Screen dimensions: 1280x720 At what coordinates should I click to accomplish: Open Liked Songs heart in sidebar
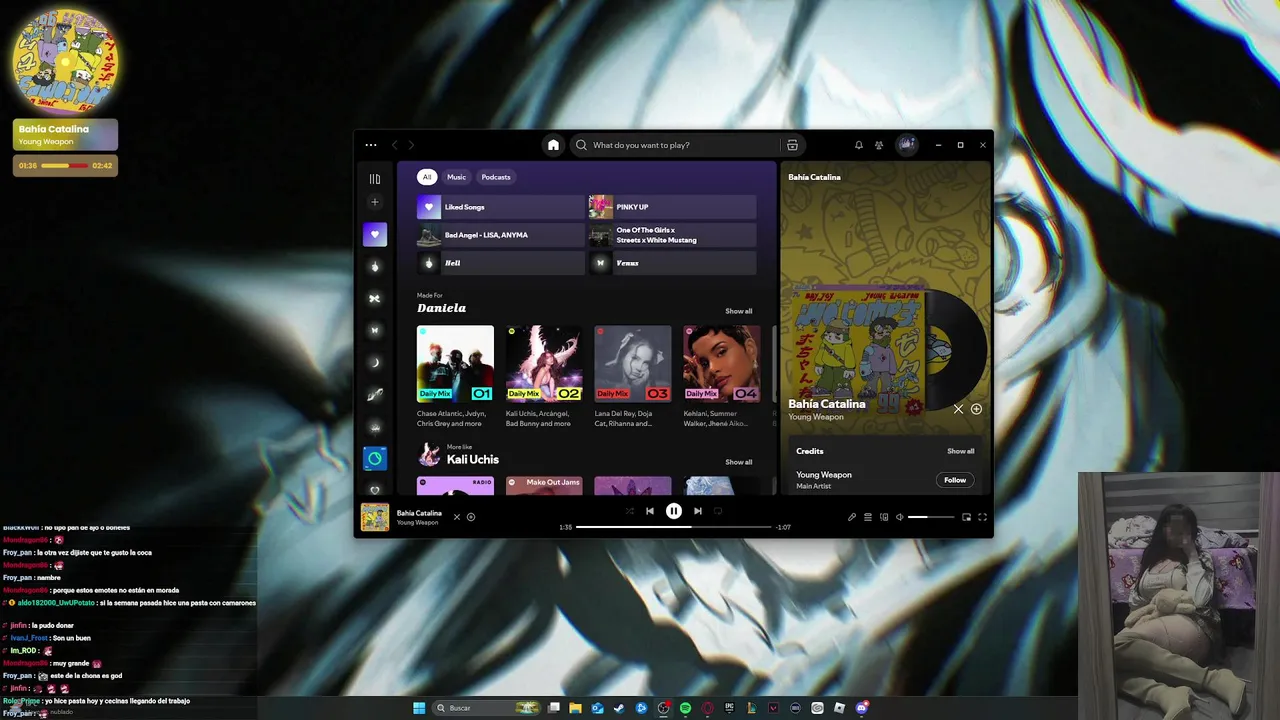coord(375,235)
